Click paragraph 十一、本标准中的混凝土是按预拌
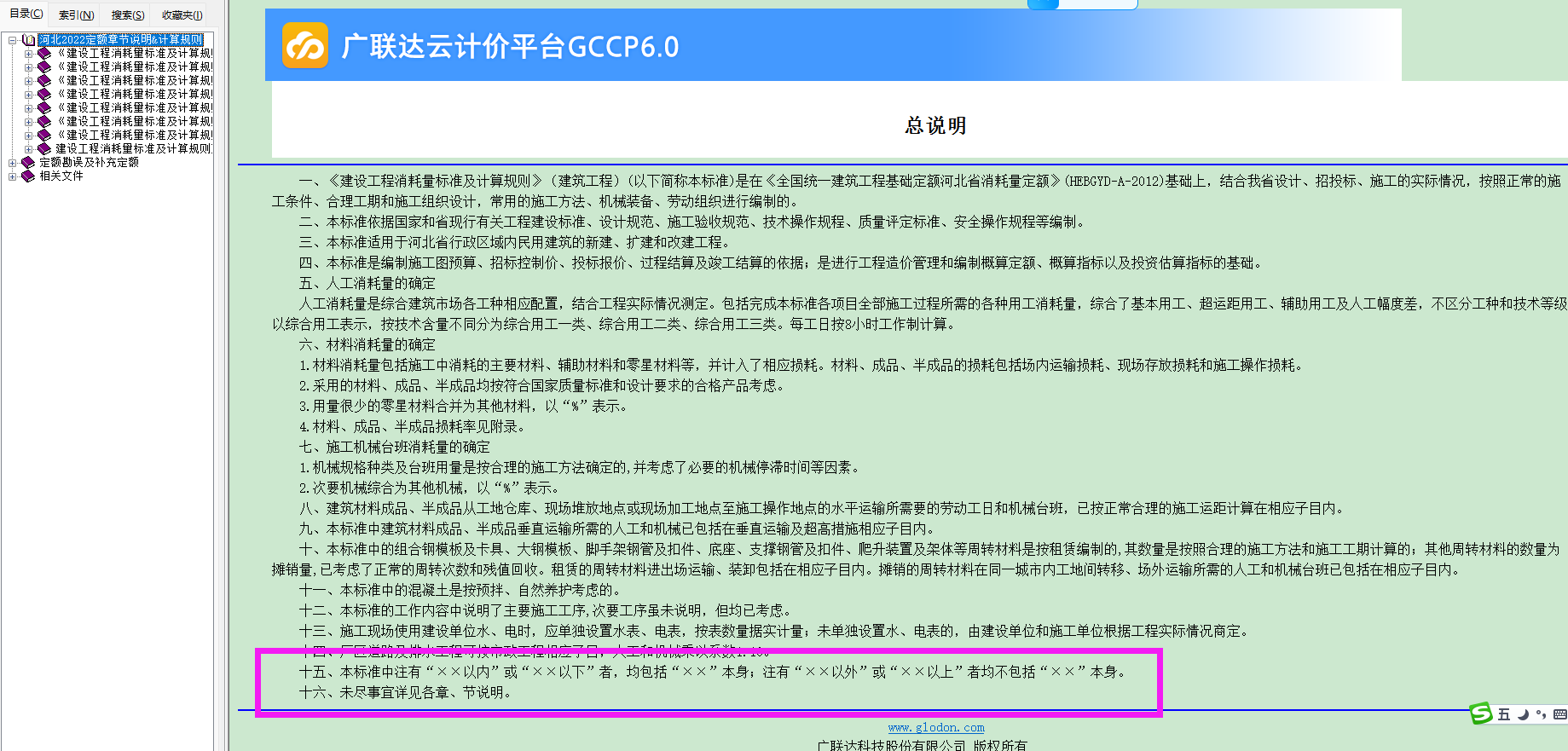This screenshot has height=751, width=1568. [x=462, y=590]
